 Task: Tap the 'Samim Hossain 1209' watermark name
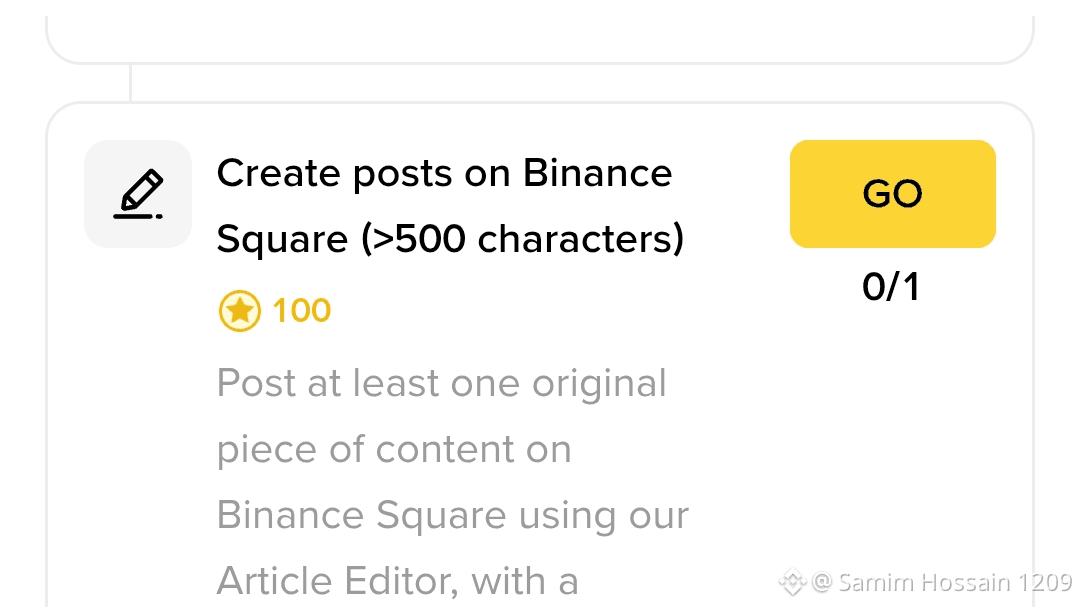[x=955, y=581]
